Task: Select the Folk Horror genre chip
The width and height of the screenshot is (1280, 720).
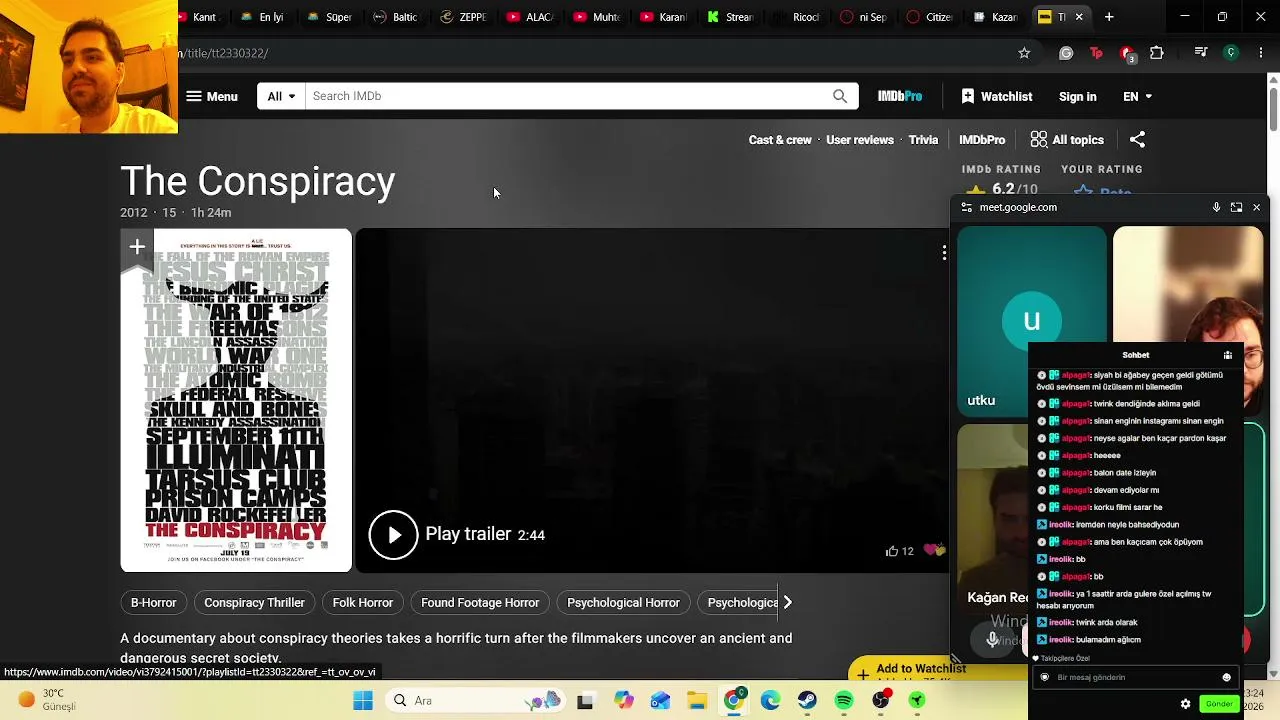Action: pos(363,602)
